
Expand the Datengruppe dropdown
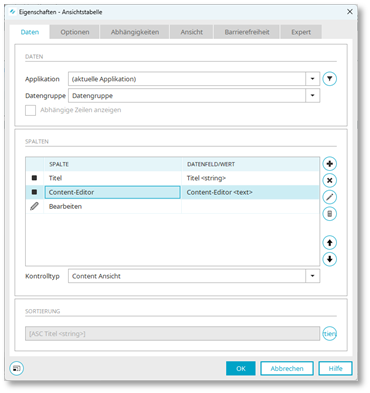coord(312,96)
